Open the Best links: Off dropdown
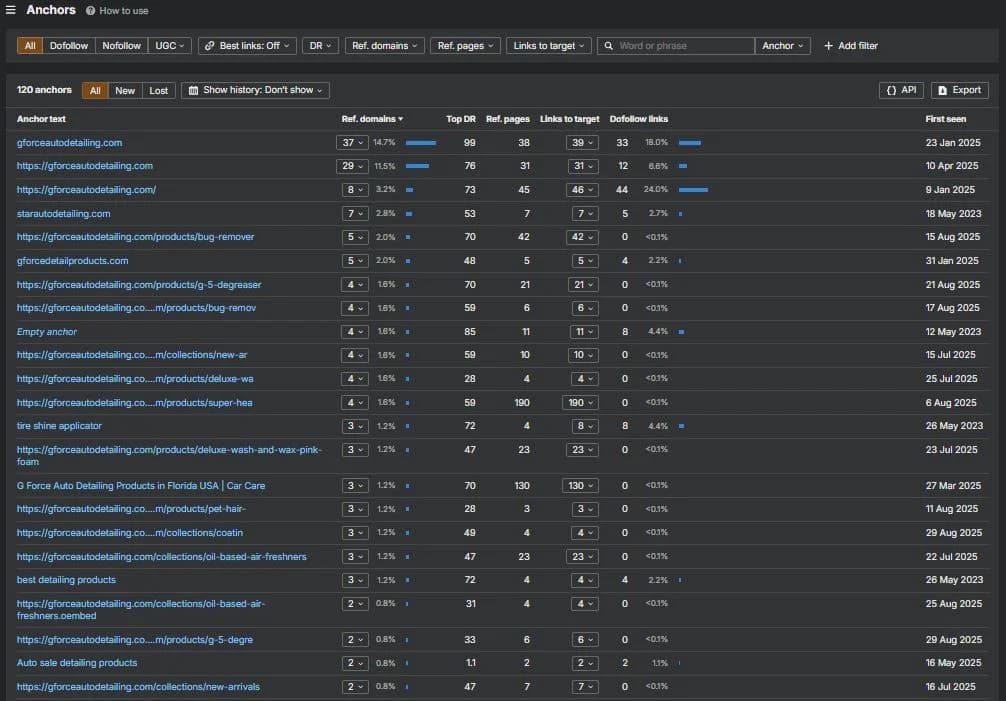This screenshot has height=701, width=1006. 247,46
